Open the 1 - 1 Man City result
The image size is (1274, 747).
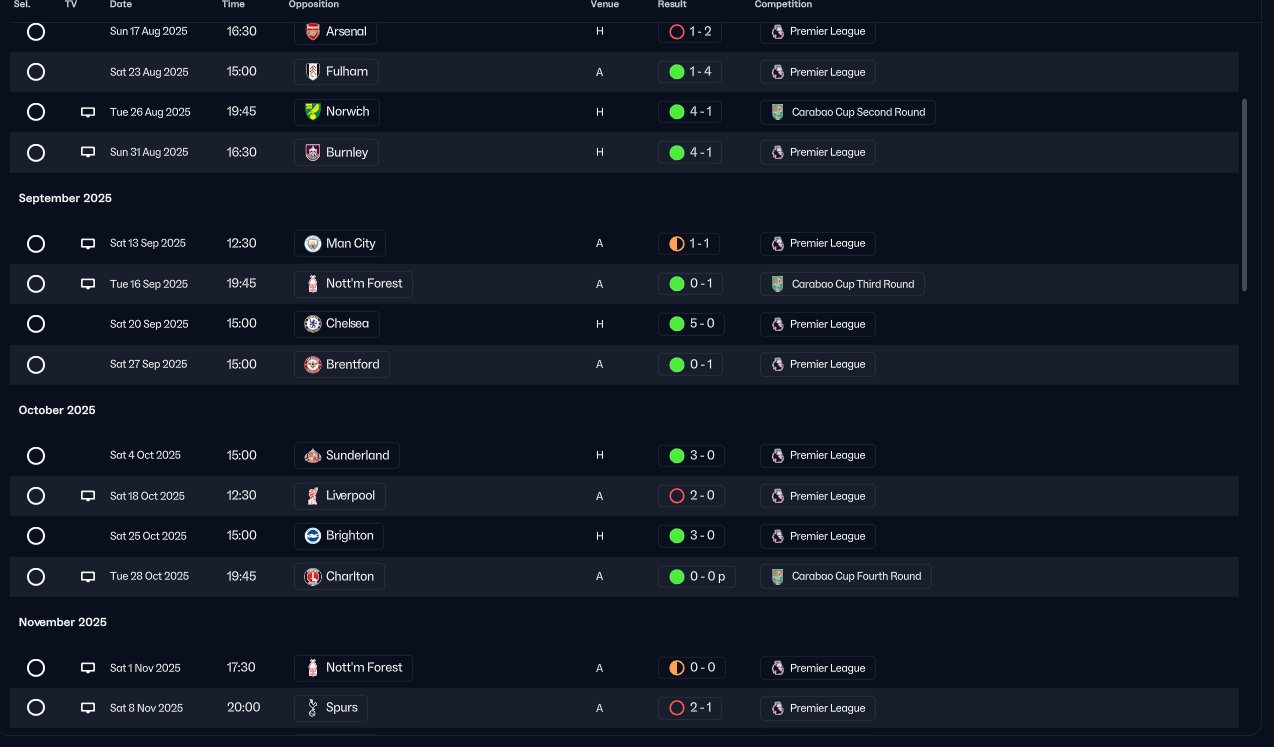tap(689, 243)
